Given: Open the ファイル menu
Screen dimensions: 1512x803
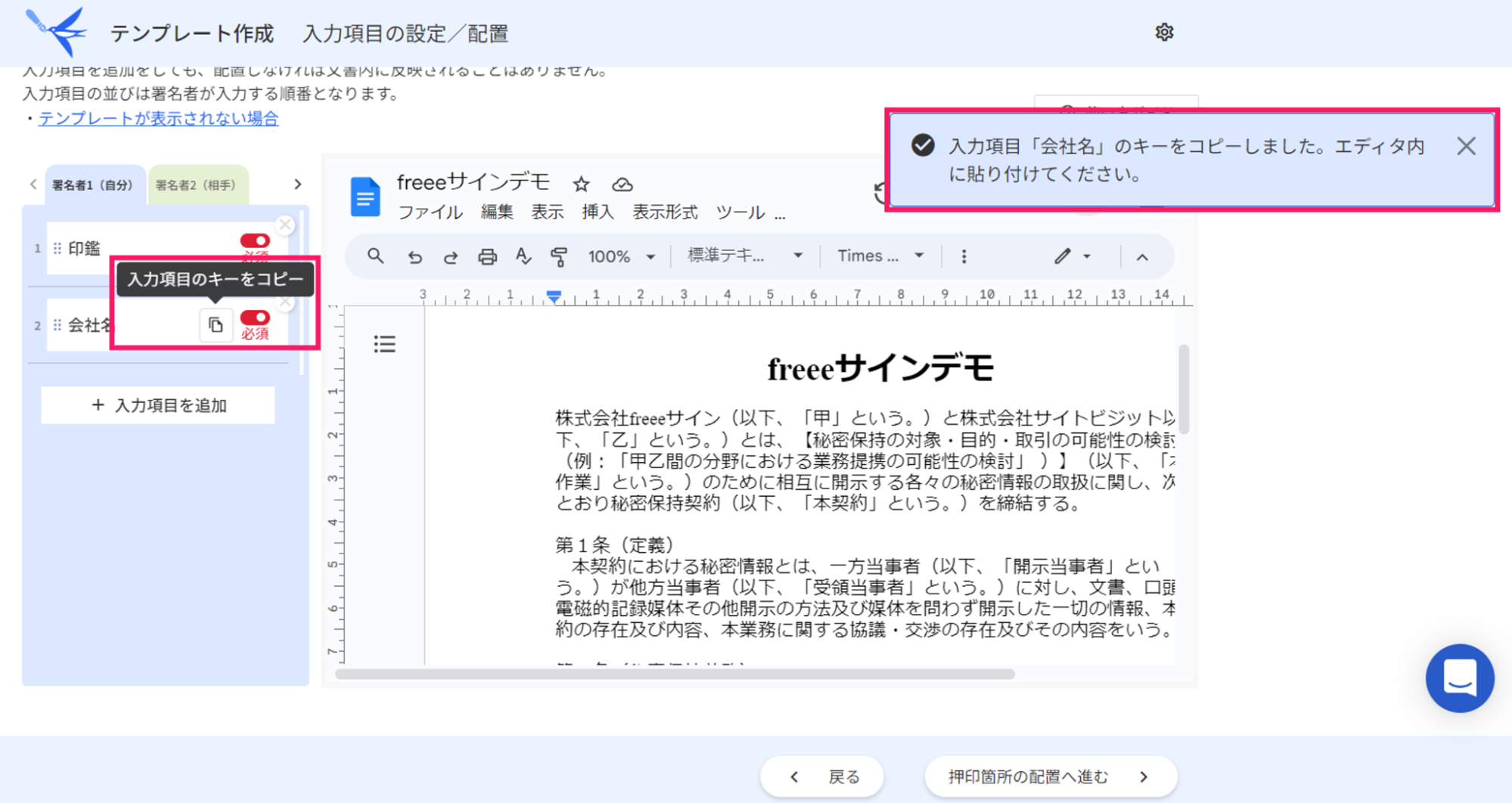Looking at the screenshot, I should coord(430,212).
